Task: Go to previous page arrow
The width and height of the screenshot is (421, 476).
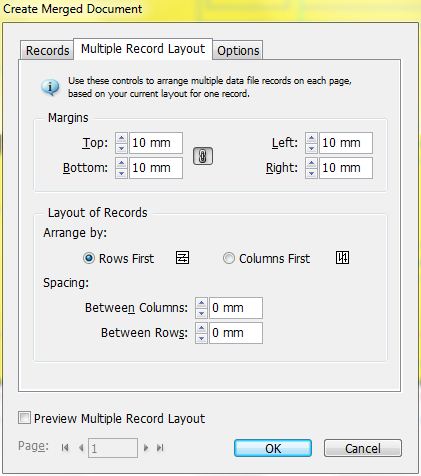Action: [81, 448]
